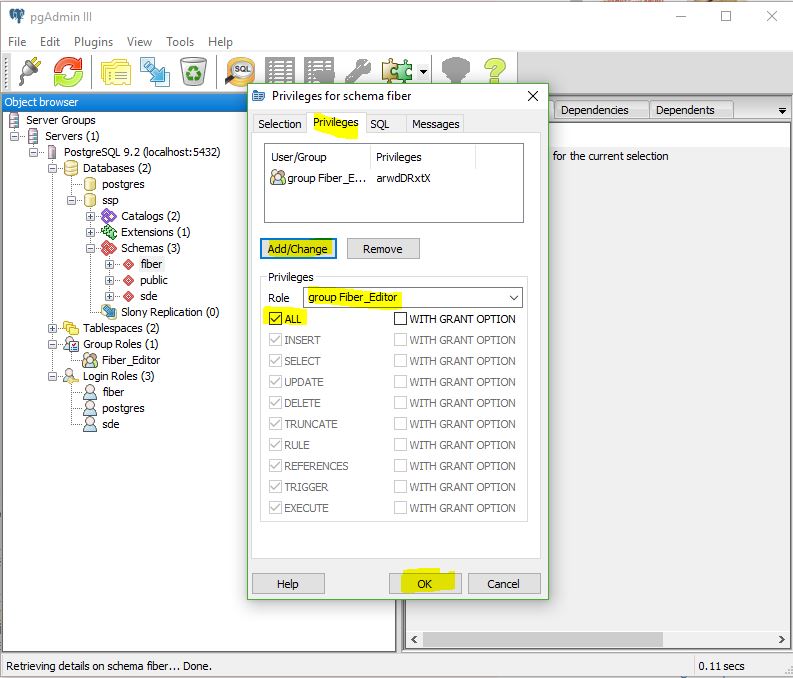Open the plugins dropdown arrow in toolbar
The height and width of the screenshot is (678, 793).
click(423, 72)
